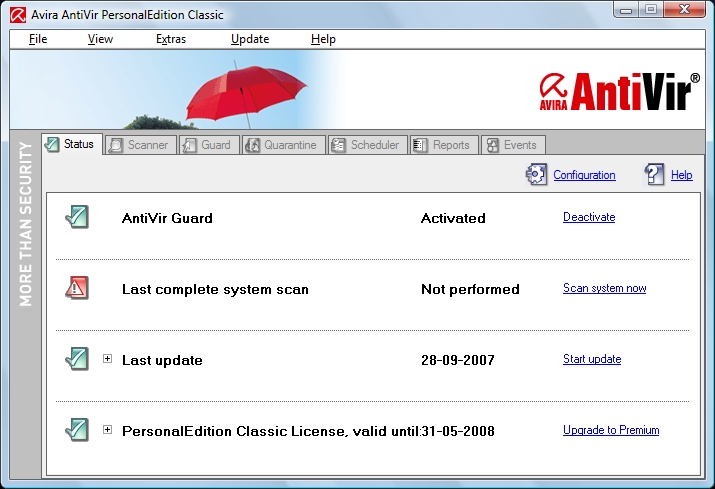This screenshot has height=489, width=715.
Task: Open the Update menu
Action: coord(250,39)
